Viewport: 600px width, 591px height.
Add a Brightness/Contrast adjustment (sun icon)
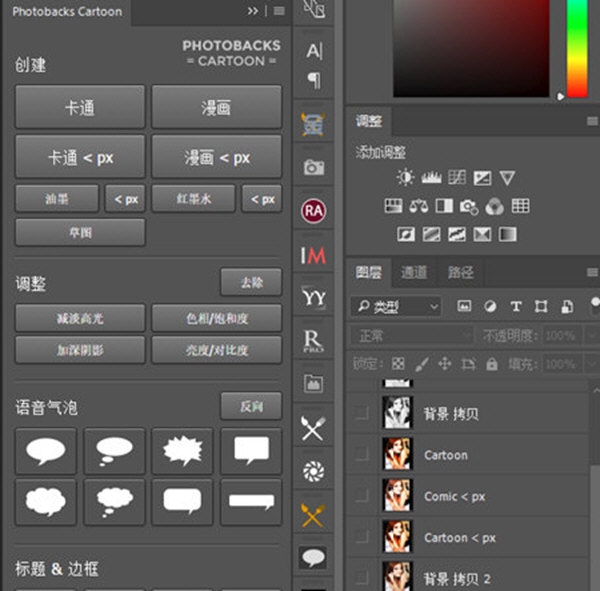tap(405, 178)
